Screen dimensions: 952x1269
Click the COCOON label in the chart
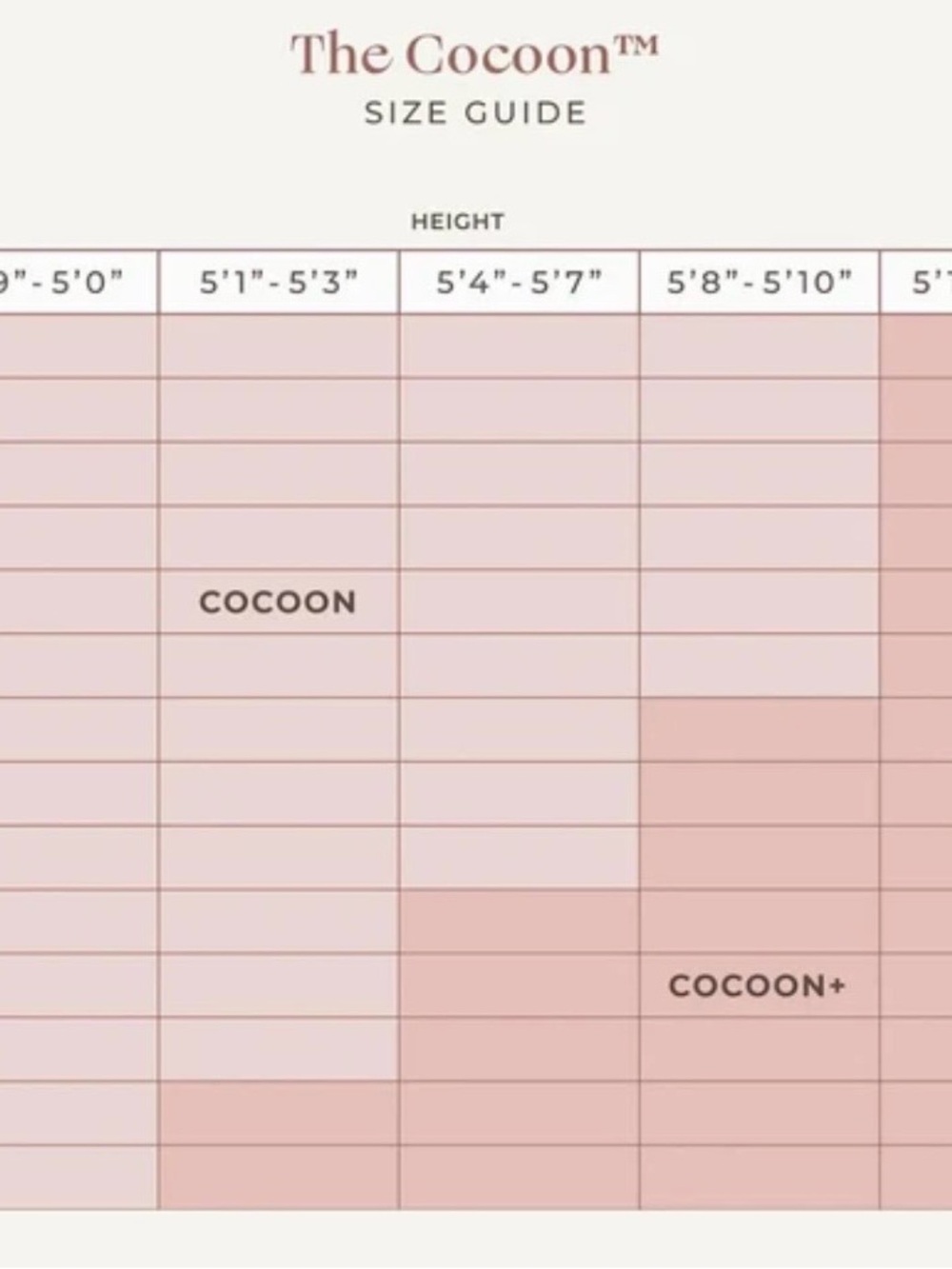pos(278,602)
